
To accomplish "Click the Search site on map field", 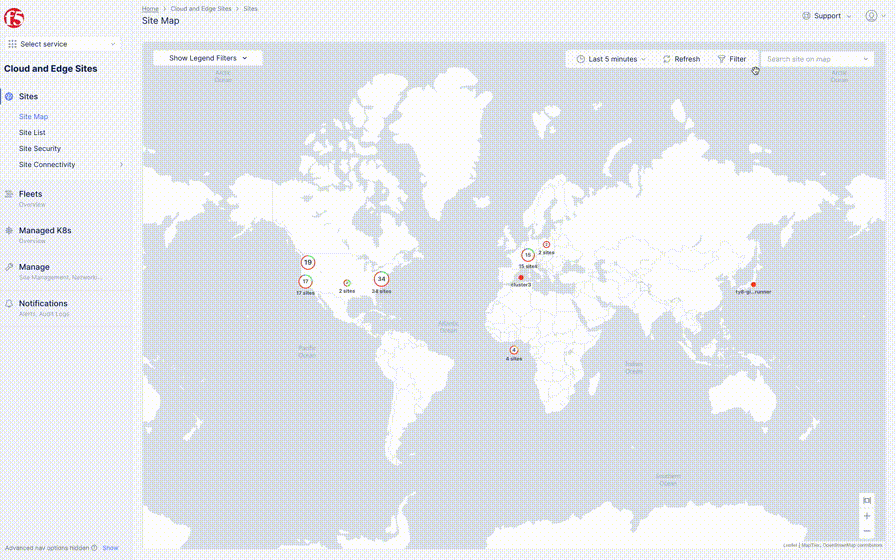I will click(817, 59).
